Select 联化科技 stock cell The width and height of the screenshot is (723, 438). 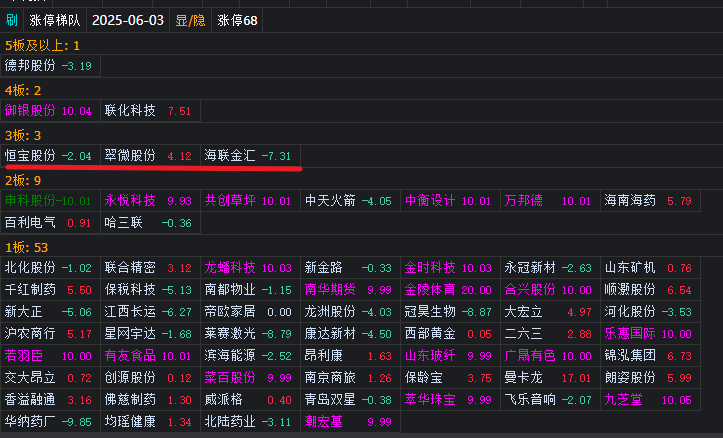coord(150,111)
